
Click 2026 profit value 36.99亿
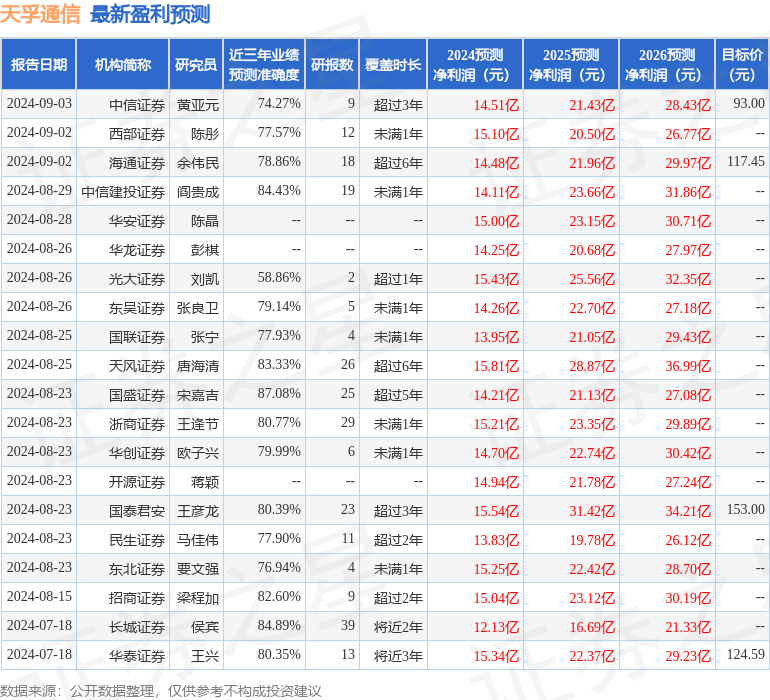coord(688,365)
